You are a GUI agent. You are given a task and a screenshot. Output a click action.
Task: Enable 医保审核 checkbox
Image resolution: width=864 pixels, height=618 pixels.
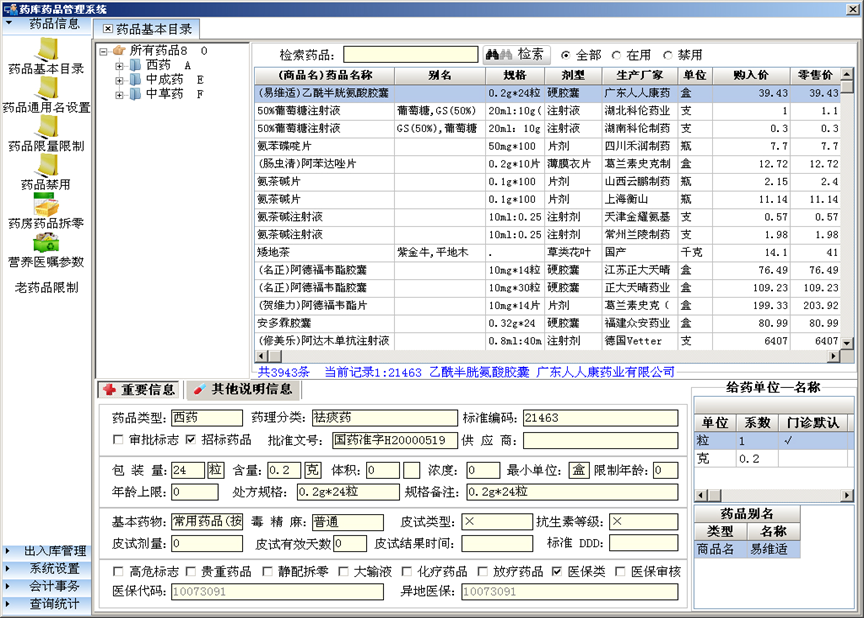tap(620, 571)
